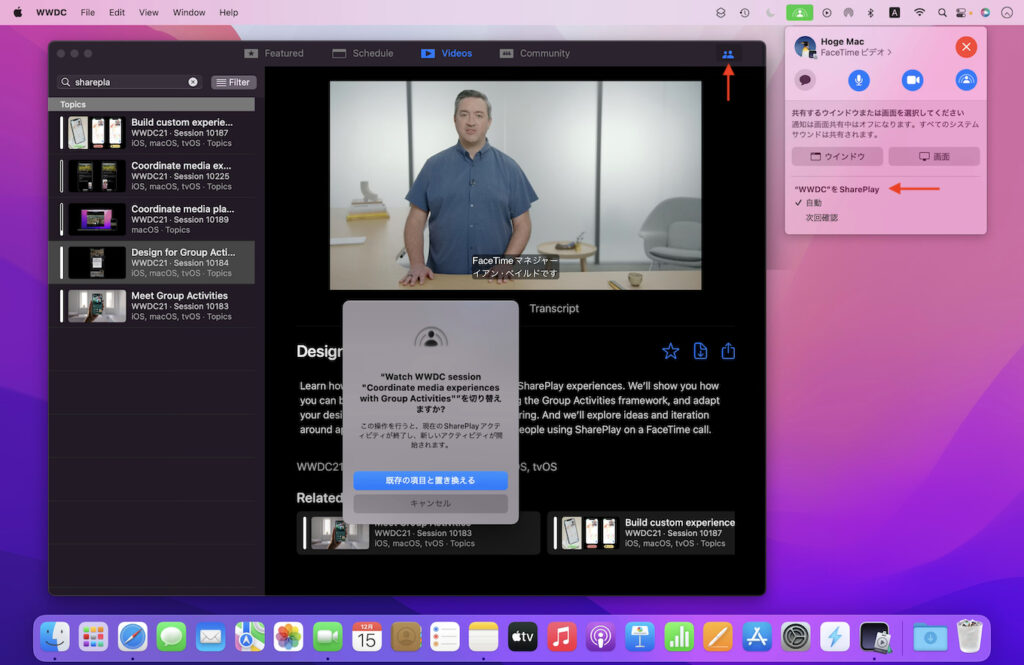The width and height of the screenshot is (1024, 665).
Task: Open FaceTime in the Dock
Action: click(x=328, y=637)
